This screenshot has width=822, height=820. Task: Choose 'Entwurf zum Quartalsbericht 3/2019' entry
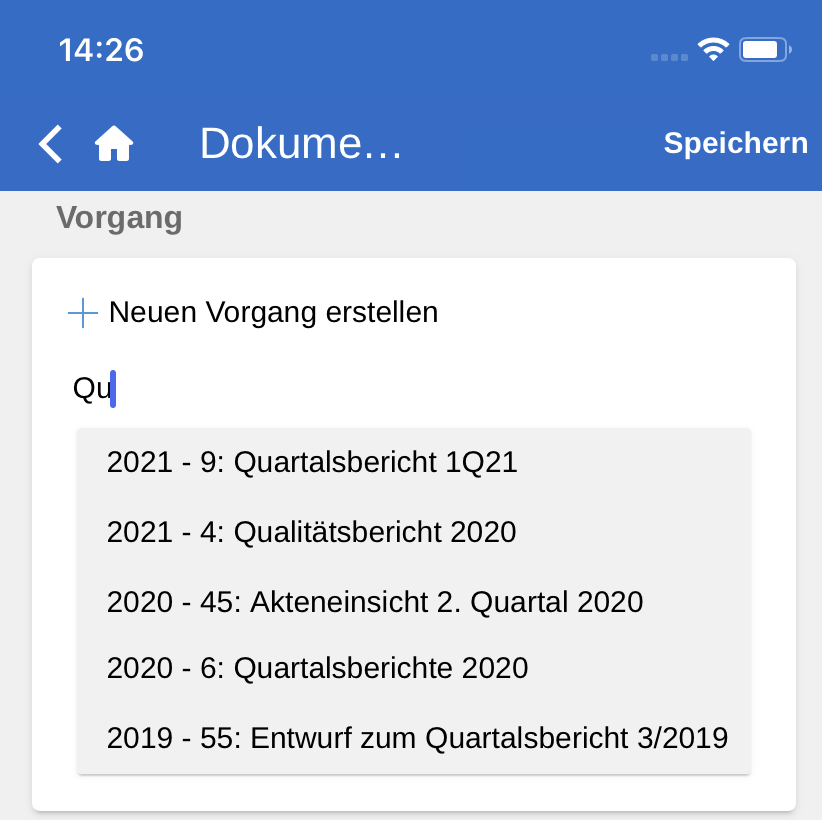[417, 738]
